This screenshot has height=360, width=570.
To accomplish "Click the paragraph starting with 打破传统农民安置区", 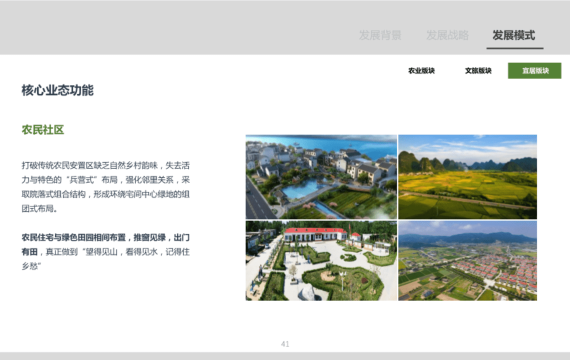I will click(105, 187).
